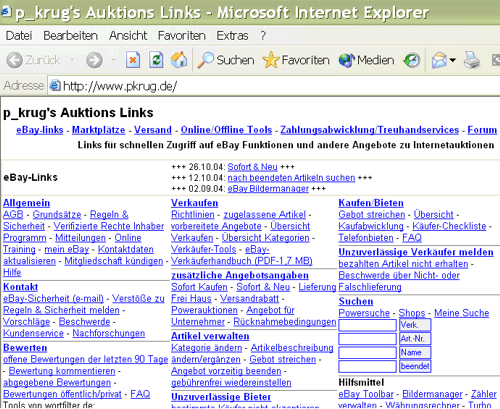
Task: Open the eBay-Sicherheit (e-mail) link
Action: tap(53, 298)
